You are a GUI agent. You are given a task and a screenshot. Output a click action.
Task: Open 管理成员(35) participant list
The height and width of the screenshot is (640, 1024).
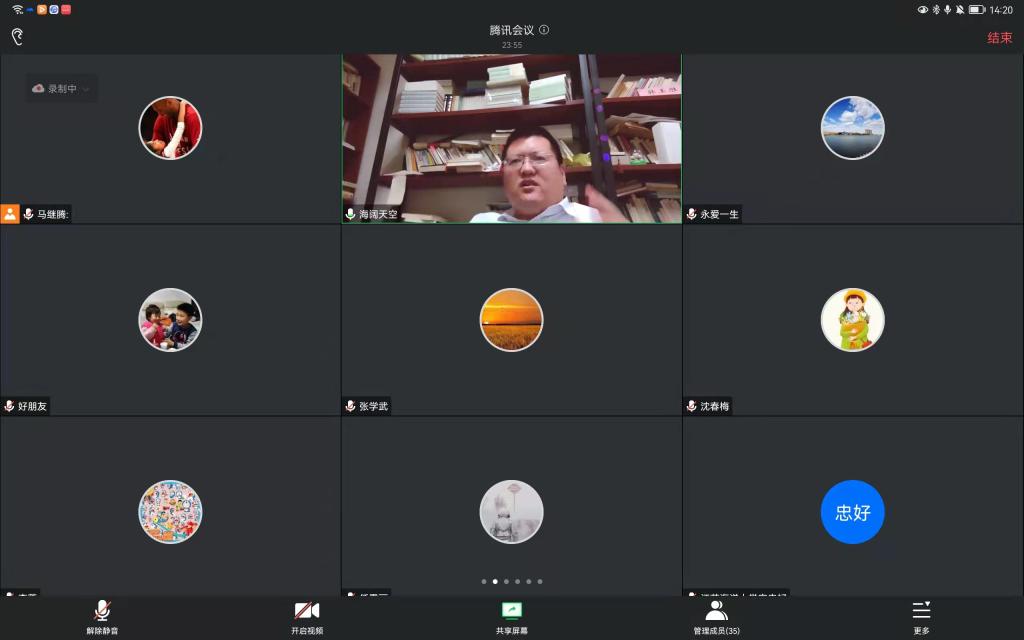716,610
